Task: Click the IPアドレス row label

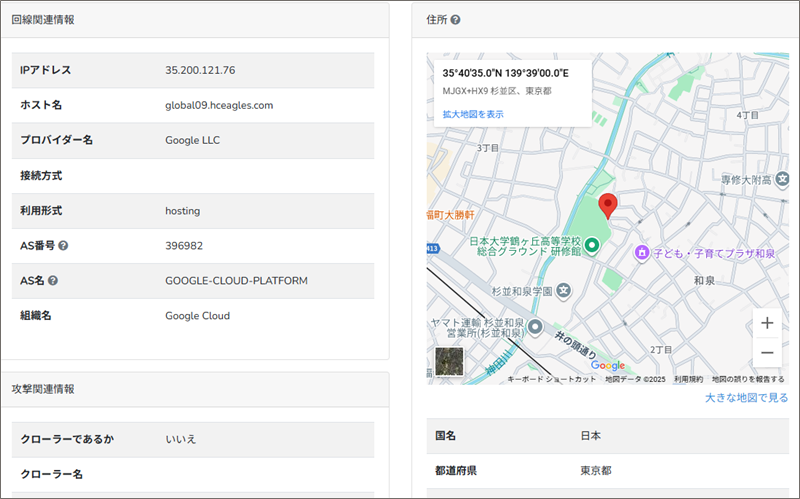Action: point(45,70)
